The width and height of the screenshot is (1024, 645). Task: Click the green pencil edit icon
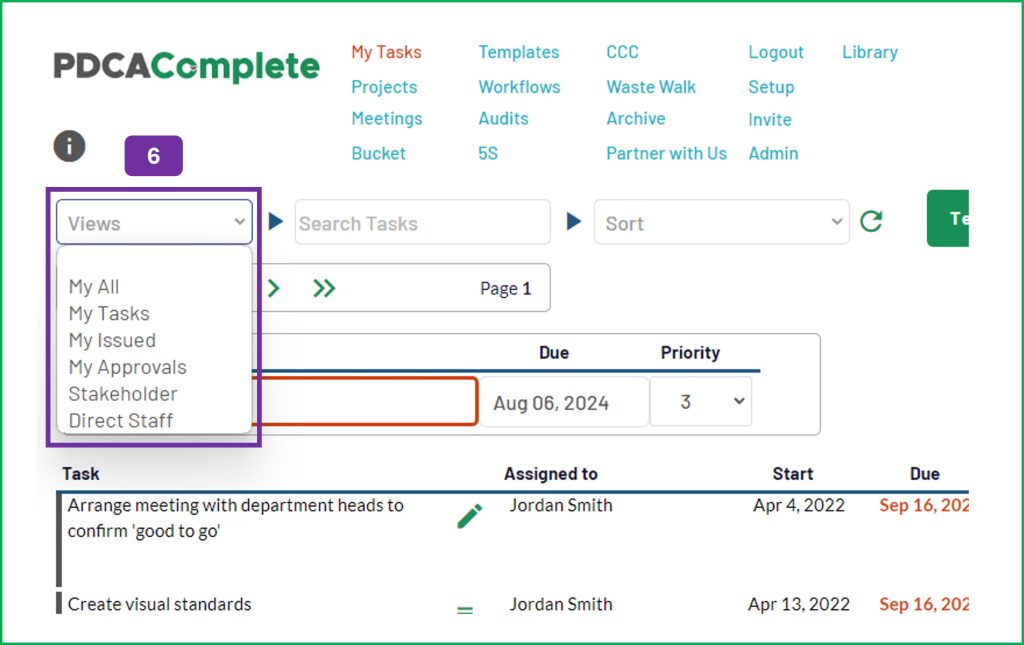tap(469, 516)
